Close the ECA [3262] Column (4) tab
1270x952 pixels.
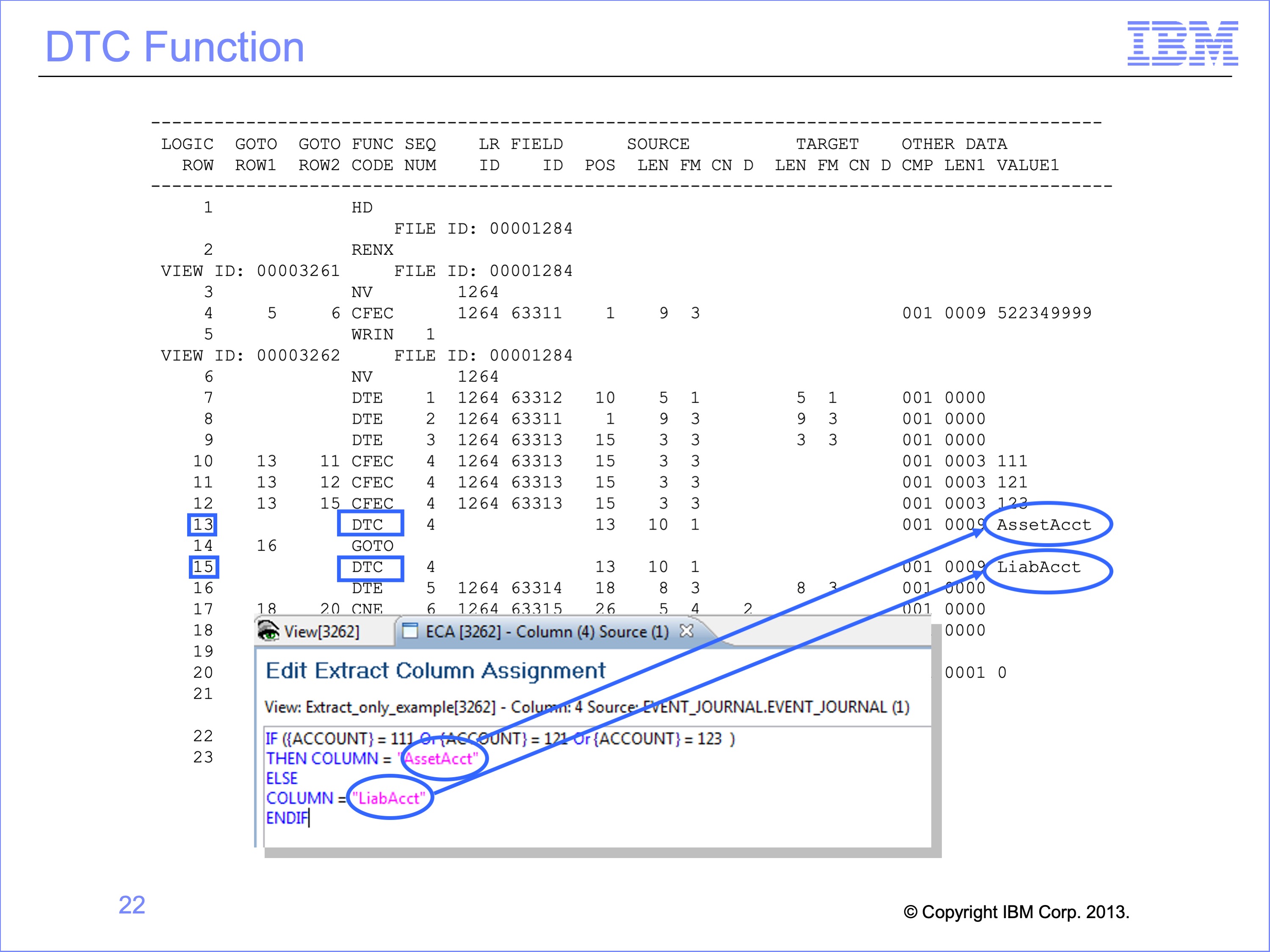[x=686, y=631]
